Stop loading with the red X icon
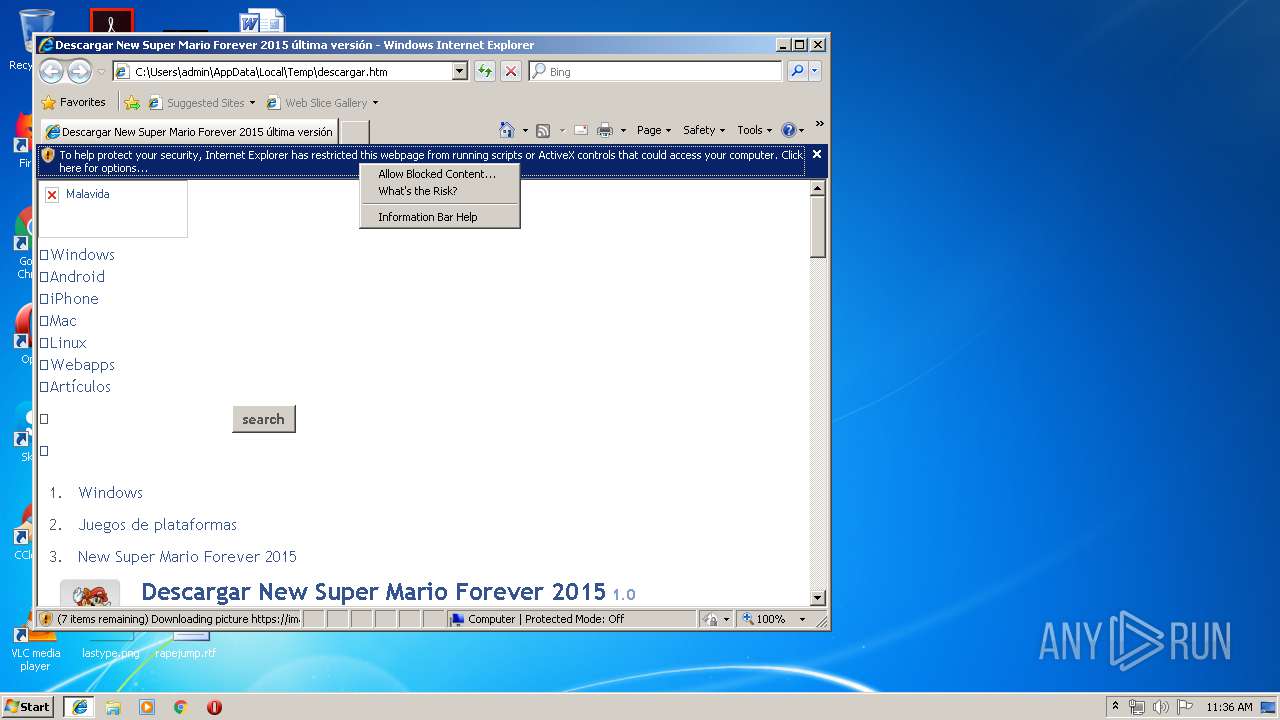 click(511, 71)
